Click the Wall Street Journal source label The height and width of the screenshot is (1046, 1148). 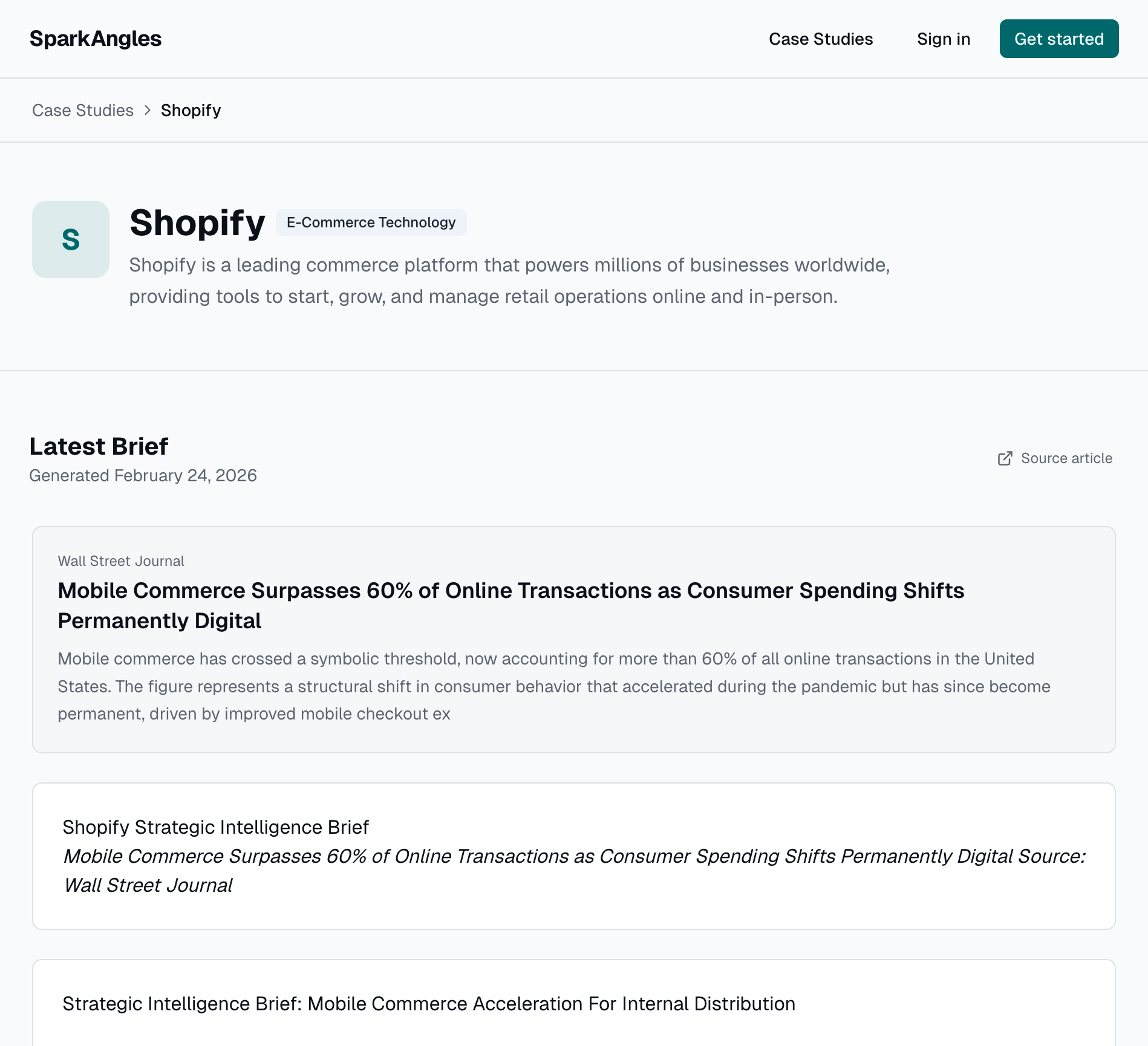pyautogui.click(x=121, y=561)
